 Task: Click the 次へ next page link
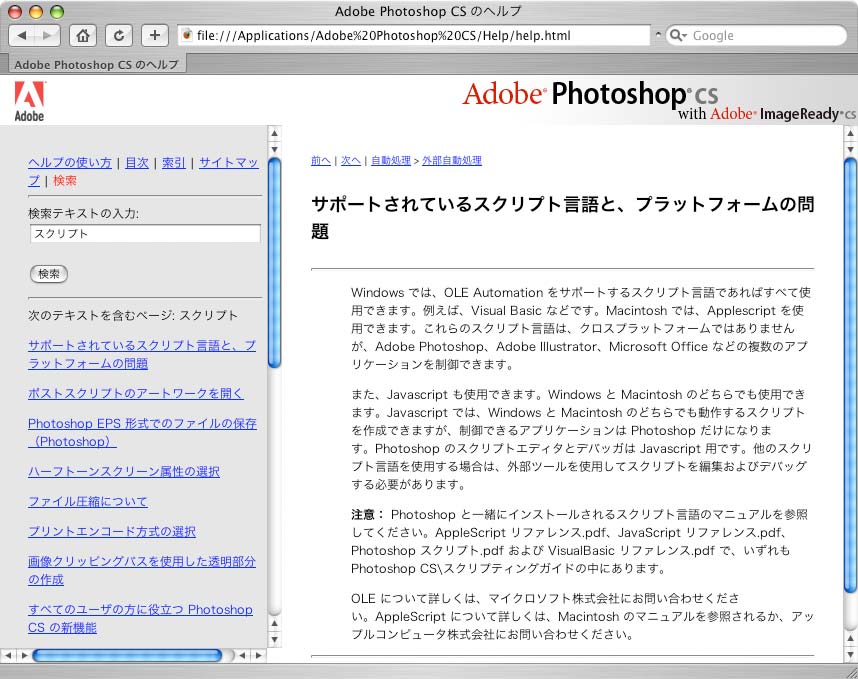click(351, 161)
